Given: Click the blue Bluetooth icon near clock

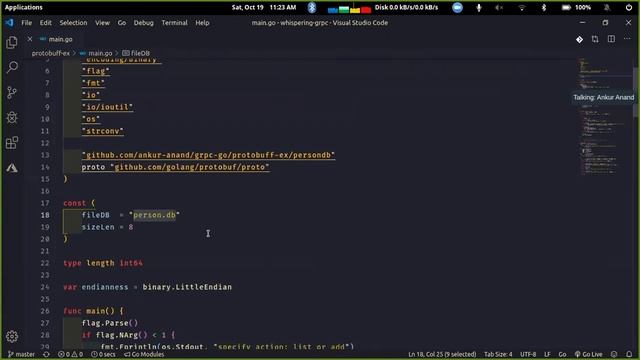Looking at the screenshot, I should [x=312, y=7].
